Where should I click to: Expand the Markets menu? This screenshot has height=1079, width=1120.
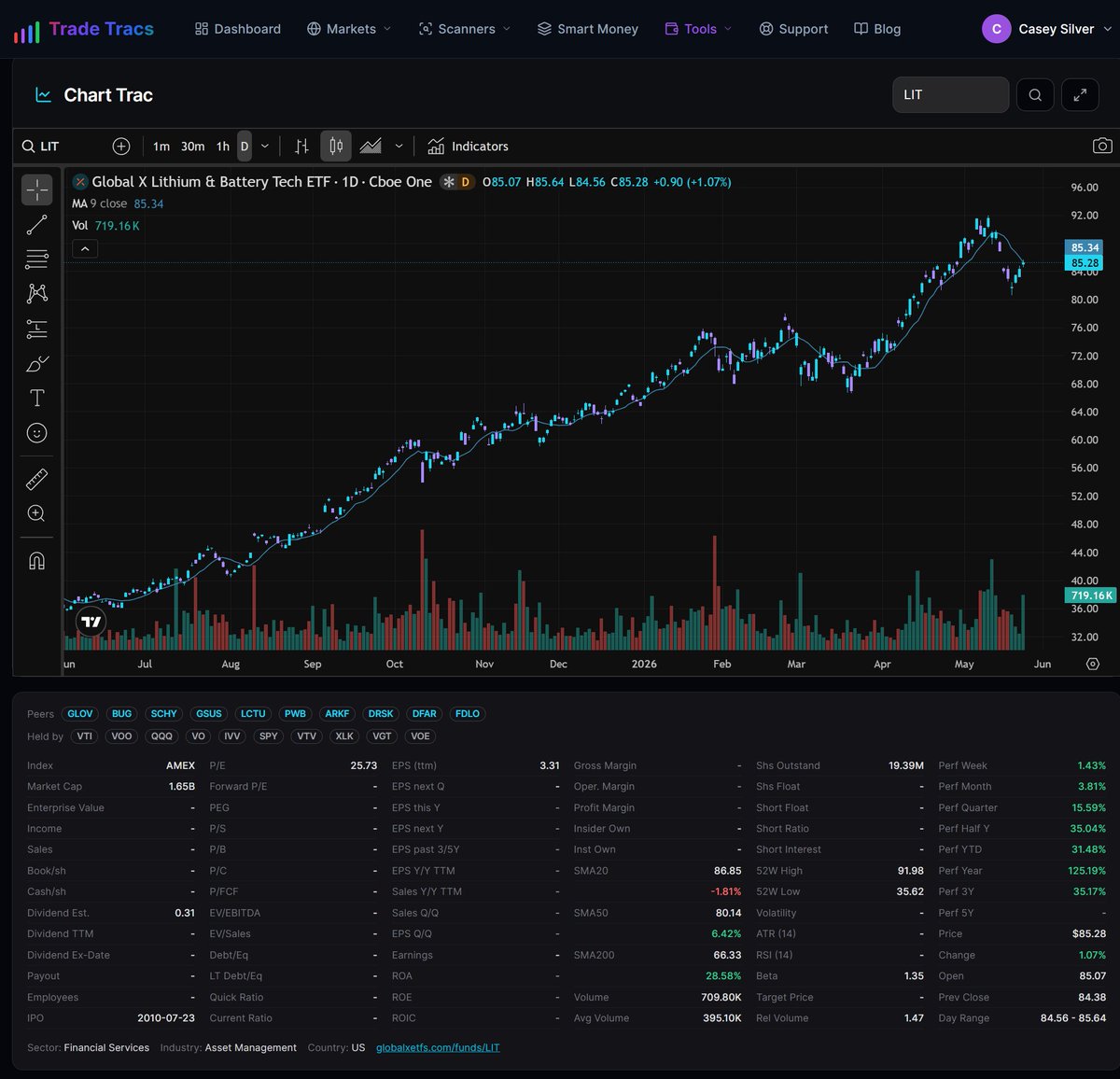point(349,29)
